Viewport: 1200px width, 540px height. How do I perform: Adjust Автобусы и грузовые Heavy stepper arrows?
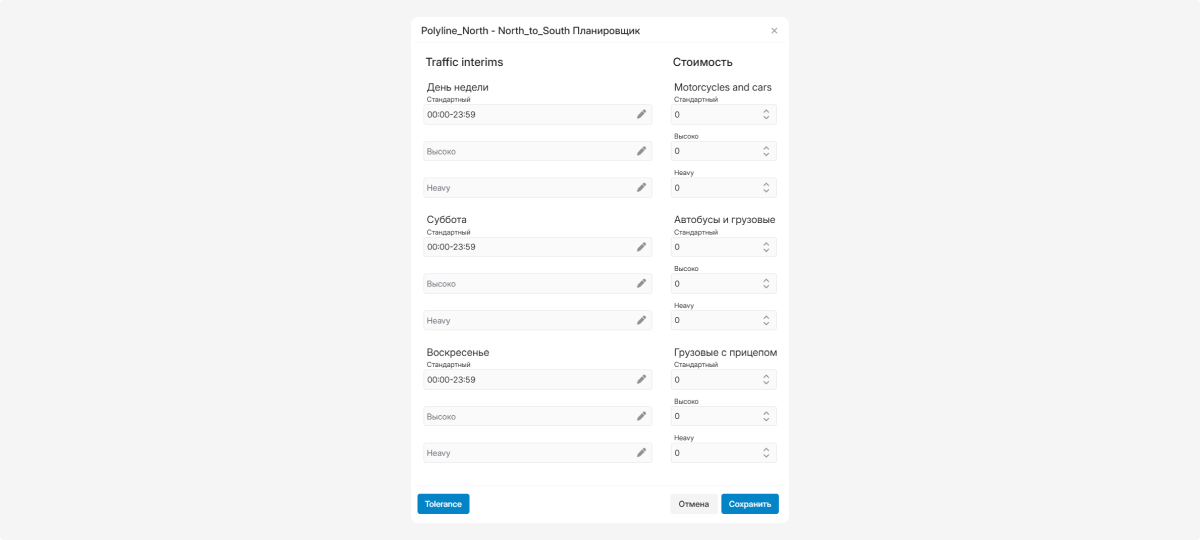(766, 320)
